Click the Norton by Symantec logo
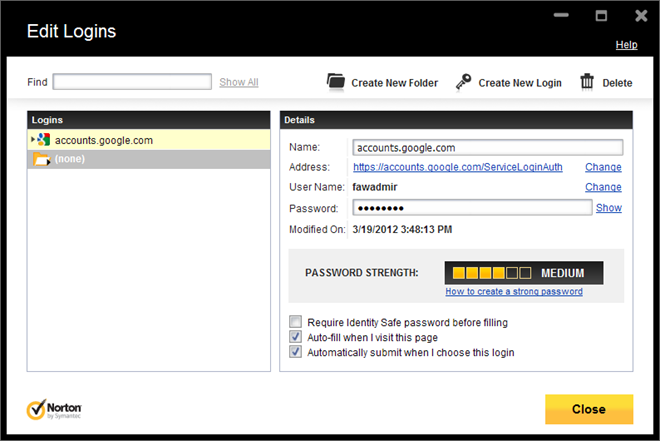 54,409
